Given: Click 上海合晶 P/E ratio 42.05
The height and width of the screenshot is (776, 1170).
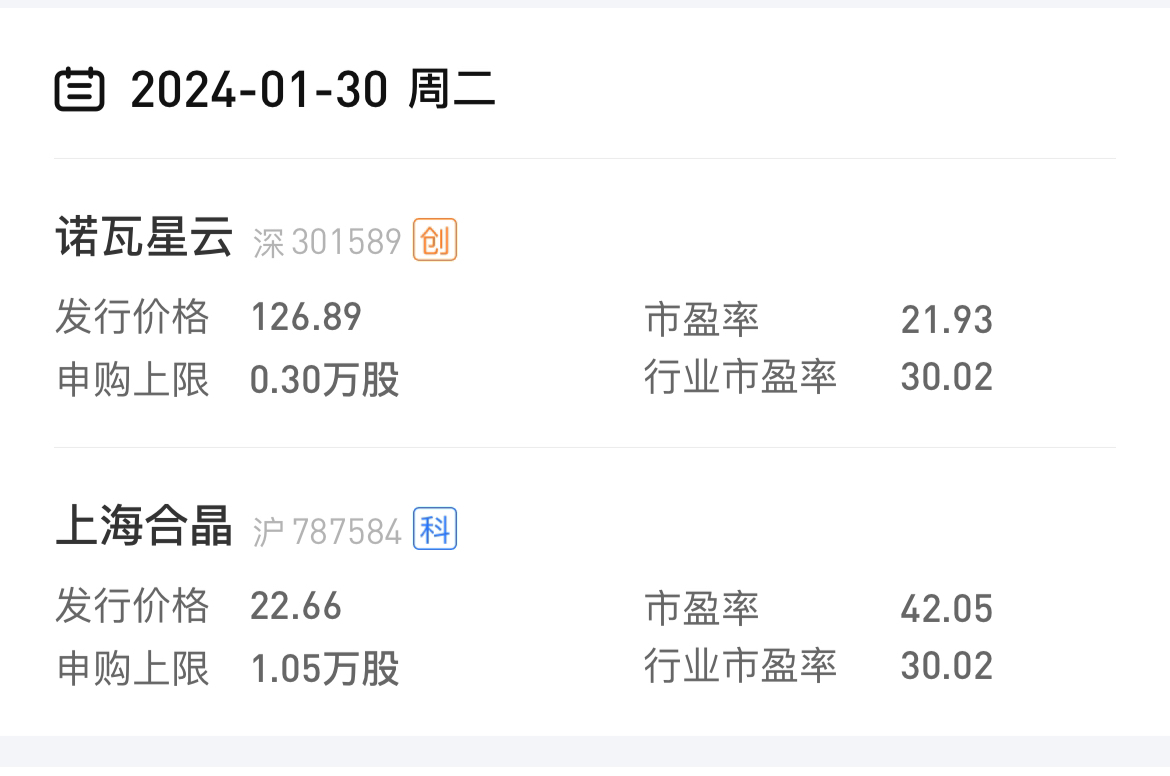Looking at the screenshot, I should pos(946,608).
